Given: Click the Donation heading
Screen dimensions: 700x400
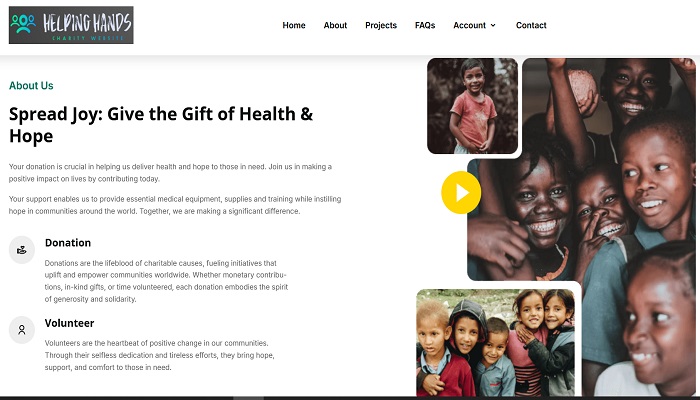Looking at the screenshot, I should point(68,243).
